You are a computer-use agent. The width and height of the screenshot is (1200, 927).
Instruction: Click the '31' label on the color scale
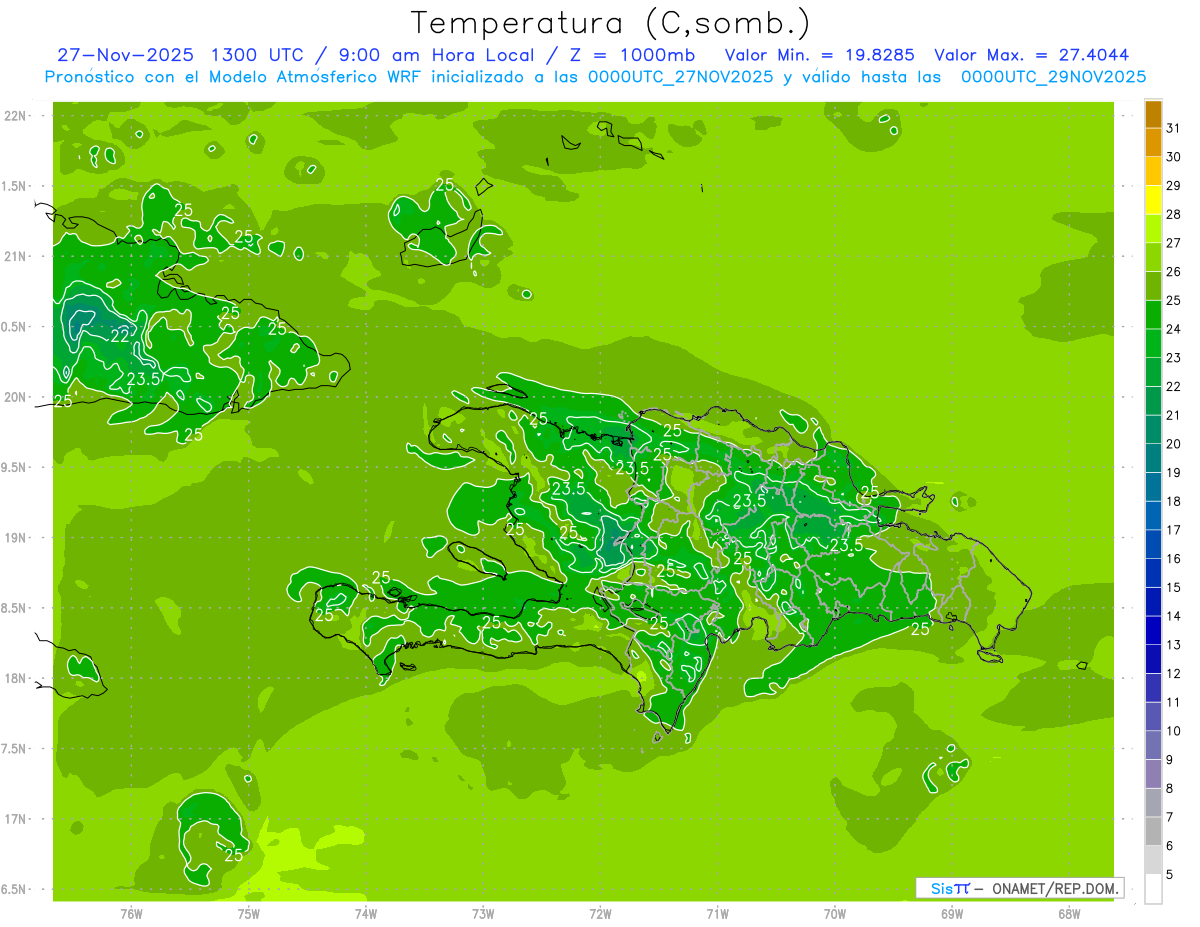coord(1174,128)
